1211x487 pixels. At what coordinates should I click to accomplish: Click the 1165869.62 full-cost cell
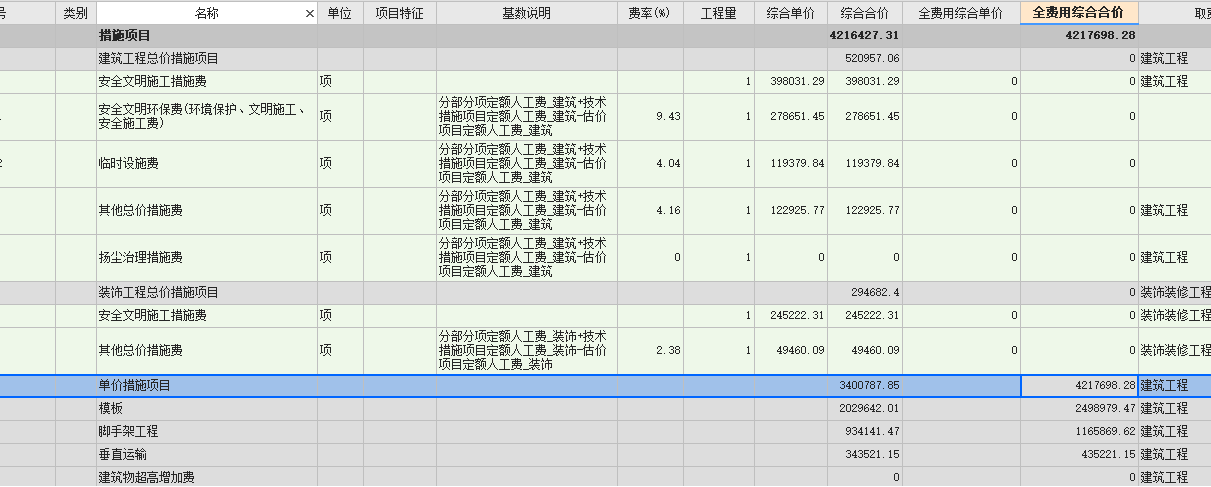(1079, 432)
